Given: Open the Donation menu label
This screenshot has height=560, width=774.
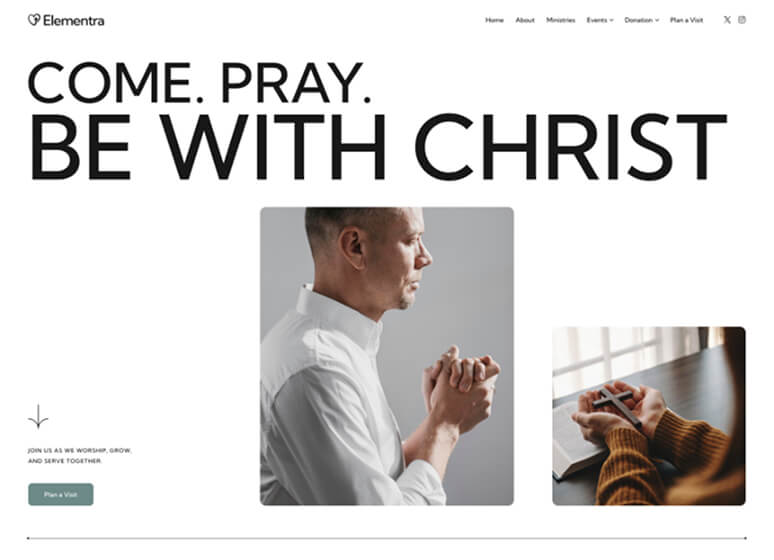Looking at the screenshot, I should (638, 20).
